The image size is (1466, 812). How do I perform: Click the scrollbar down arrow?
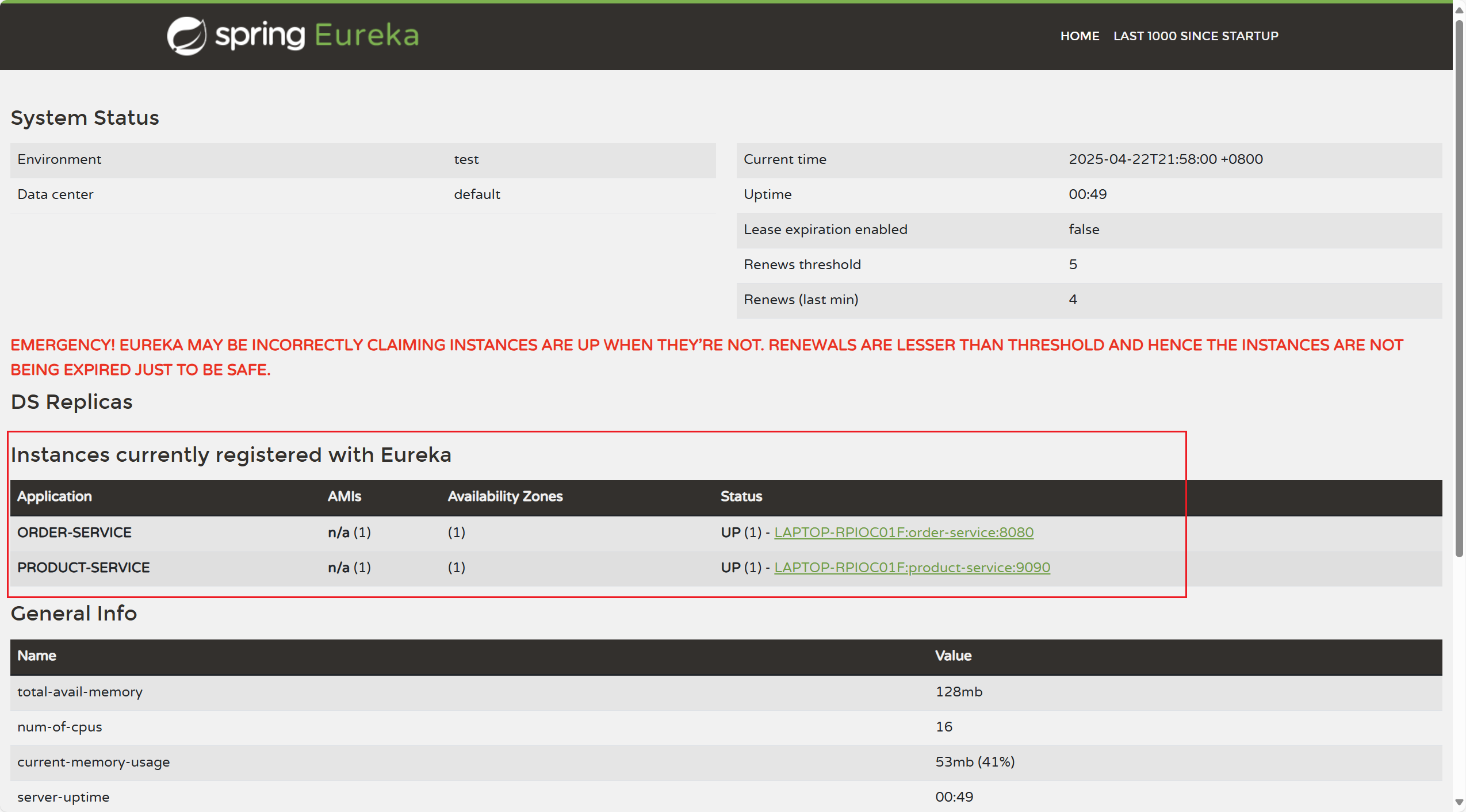[1459, 802]
